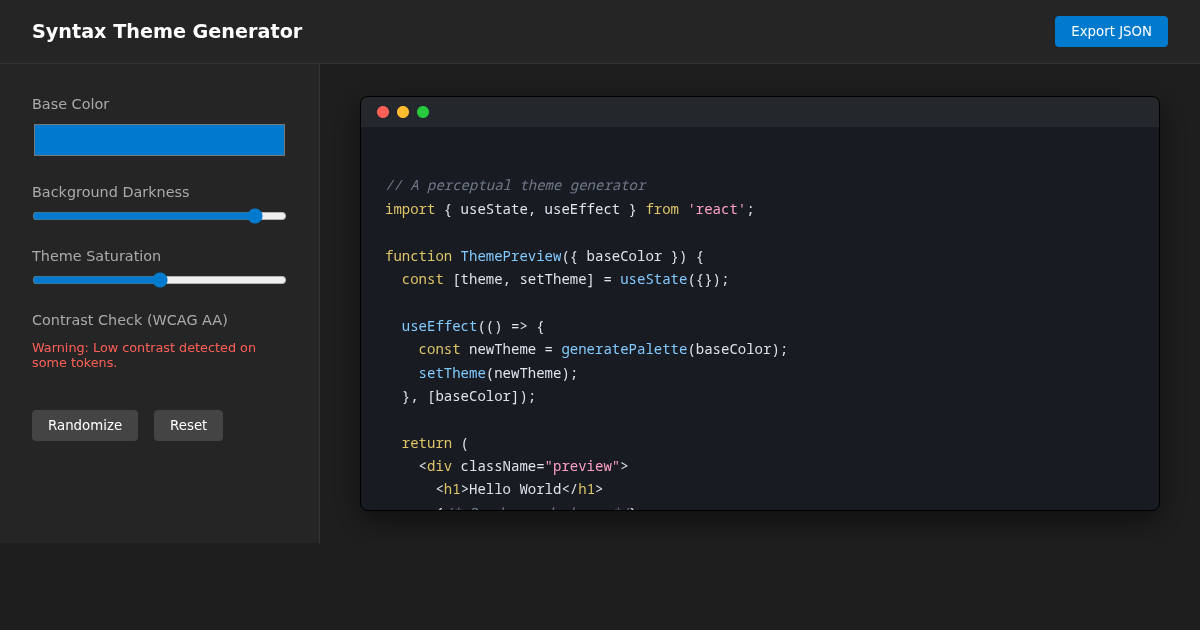Click the 'Base Color' label

point(71,104)
